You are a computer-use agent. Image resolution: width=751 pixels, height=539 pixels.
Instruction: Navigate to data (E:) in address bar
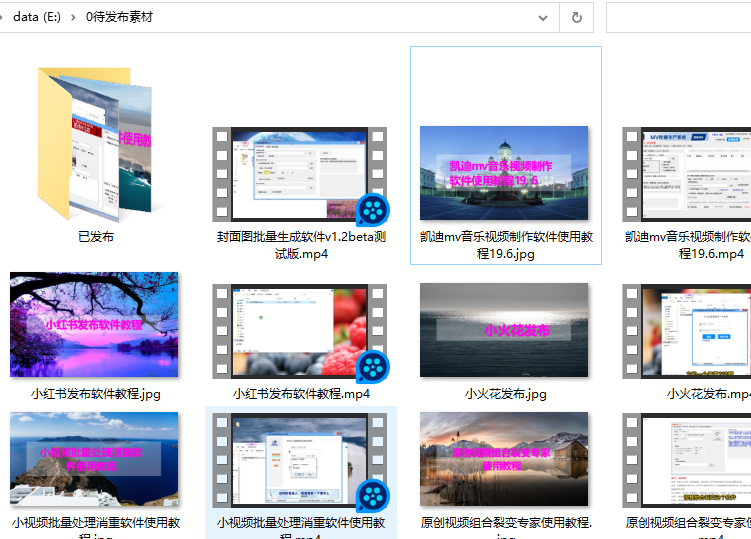click(x=37, y=17)
